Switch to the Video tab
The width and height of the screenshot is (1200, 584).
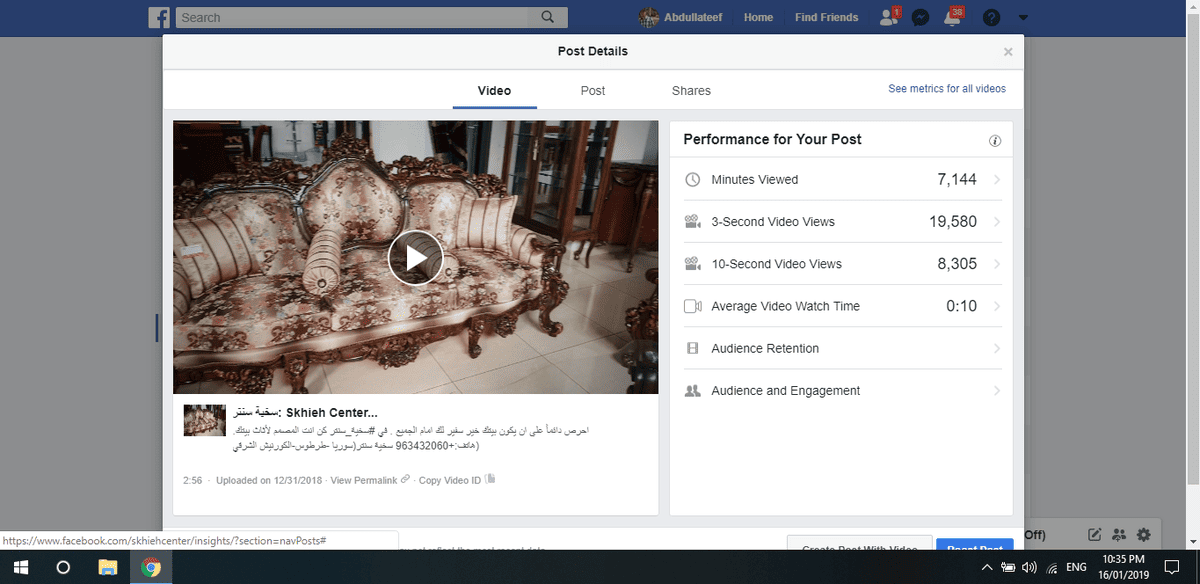[494, 90]
